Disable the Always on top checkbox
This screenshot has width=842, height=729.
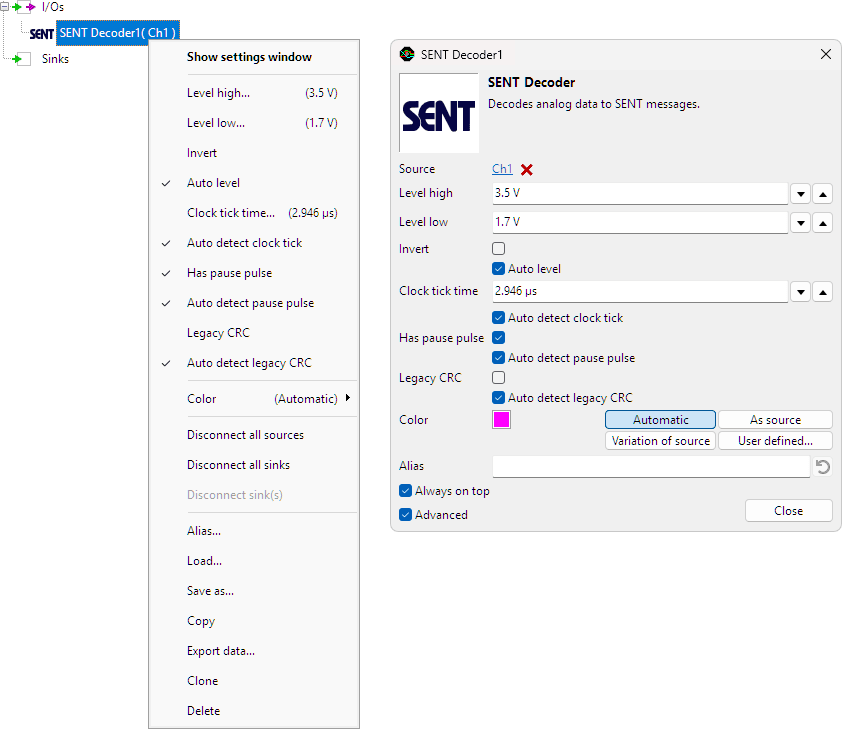[405, 491]
